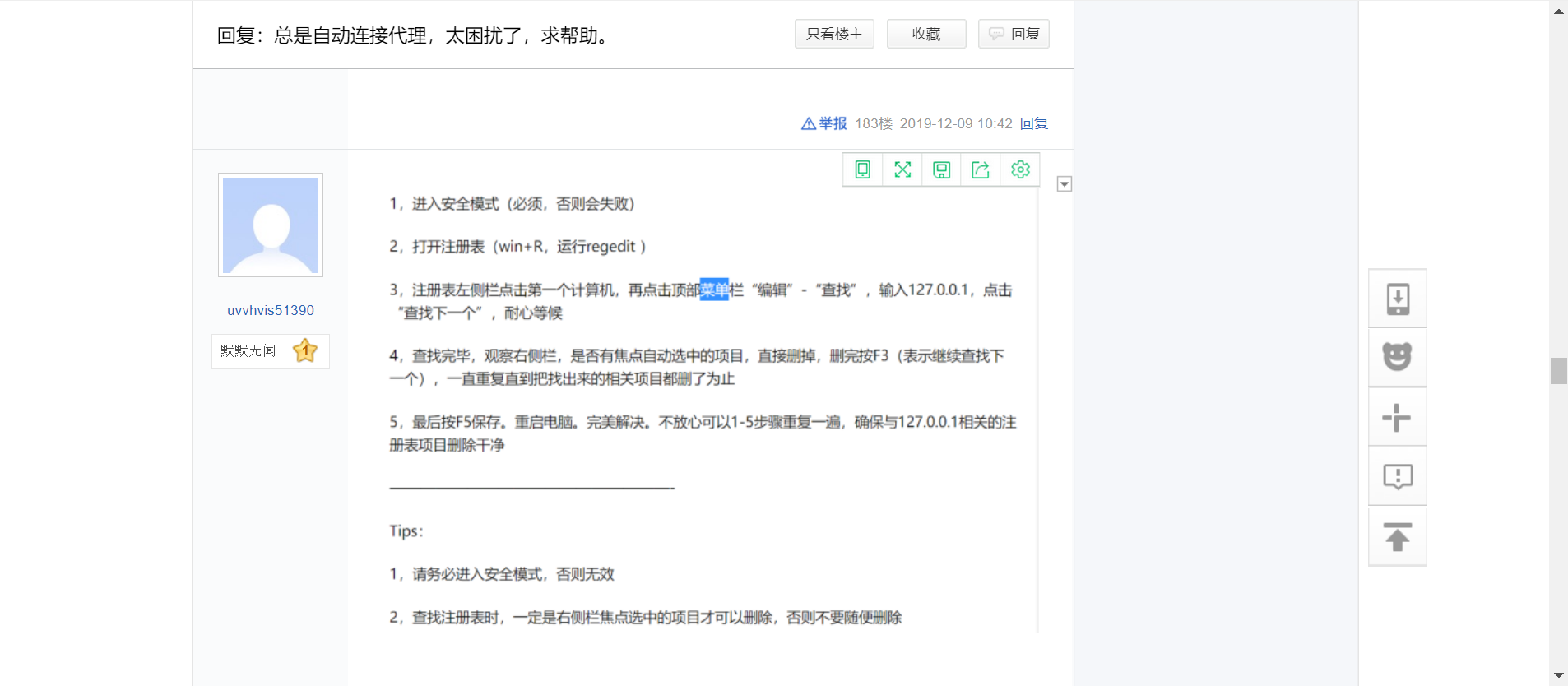Click the timestamp 2019-12-09 10:42

[956, 123]
